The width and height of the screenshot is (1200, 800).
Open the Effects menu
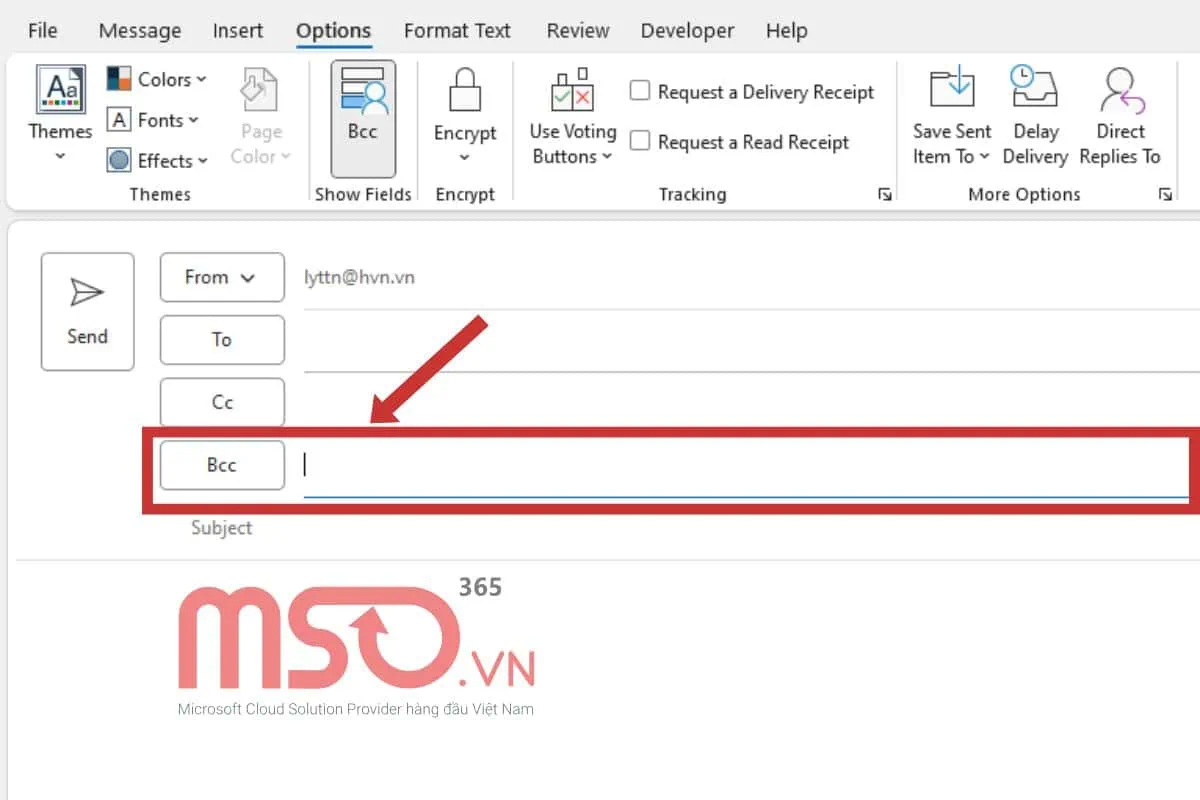coord(158,160)
